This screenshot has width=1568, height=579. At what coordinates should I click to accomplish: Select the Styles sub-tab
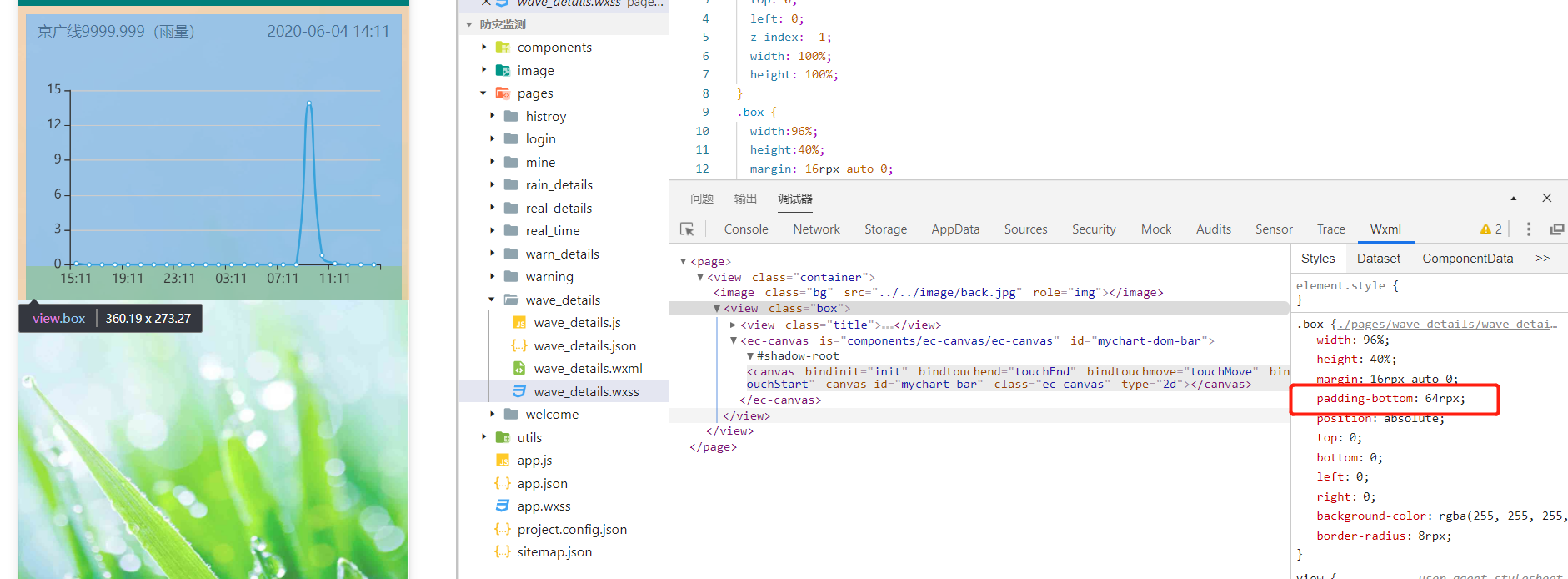1318,259
